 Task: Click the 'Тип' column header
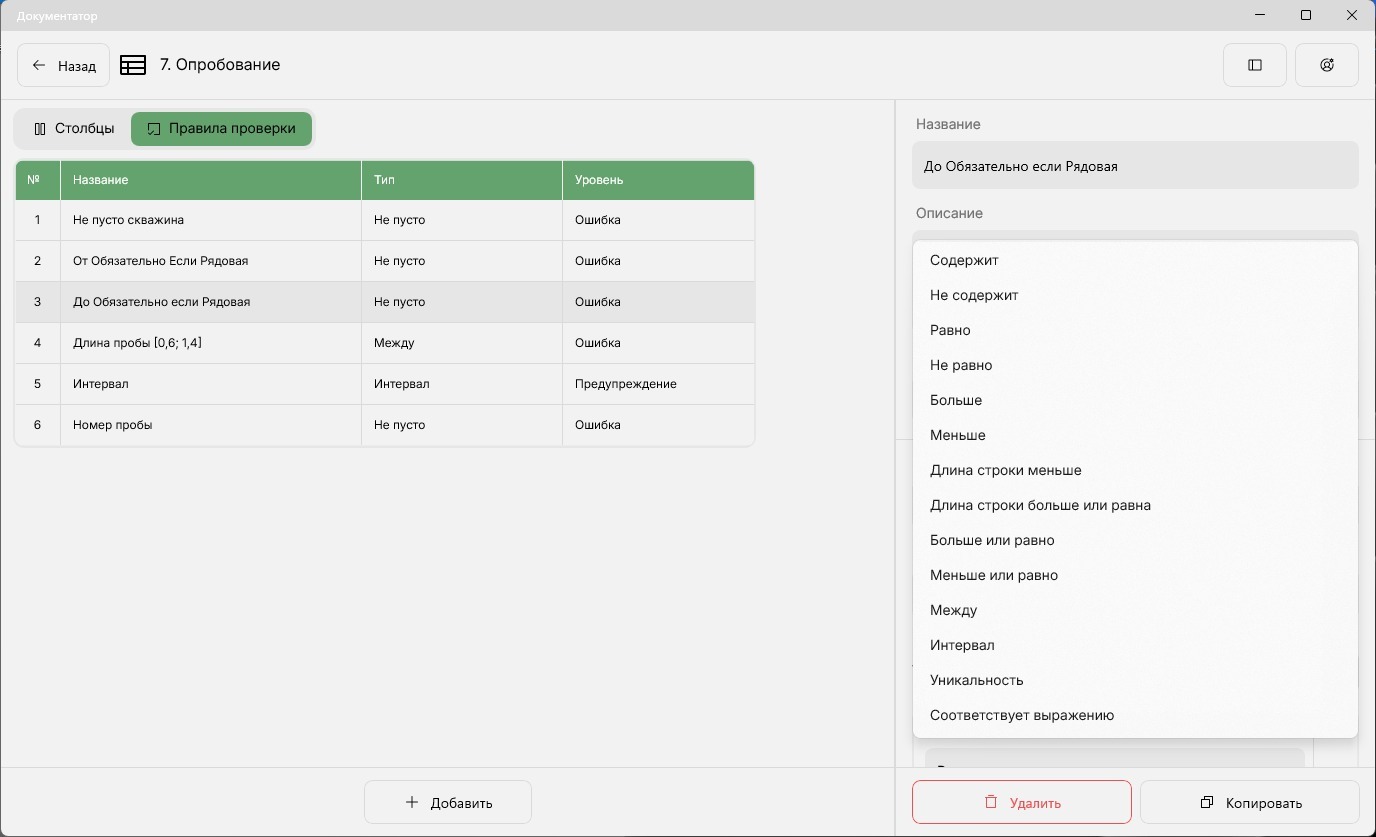tap(462, 180)
